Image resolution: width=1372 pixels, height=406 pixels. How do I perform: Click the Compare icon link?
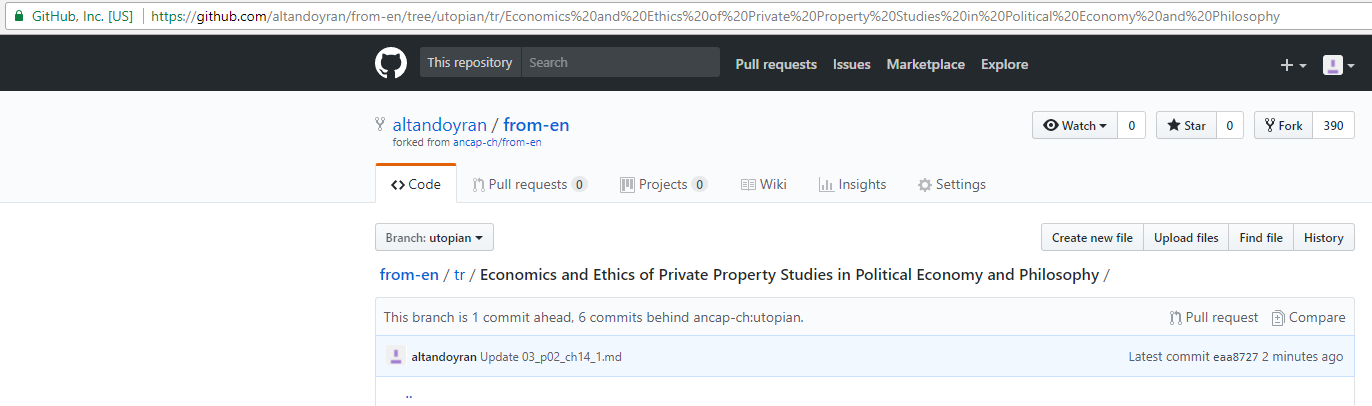tap(1278, 318)
